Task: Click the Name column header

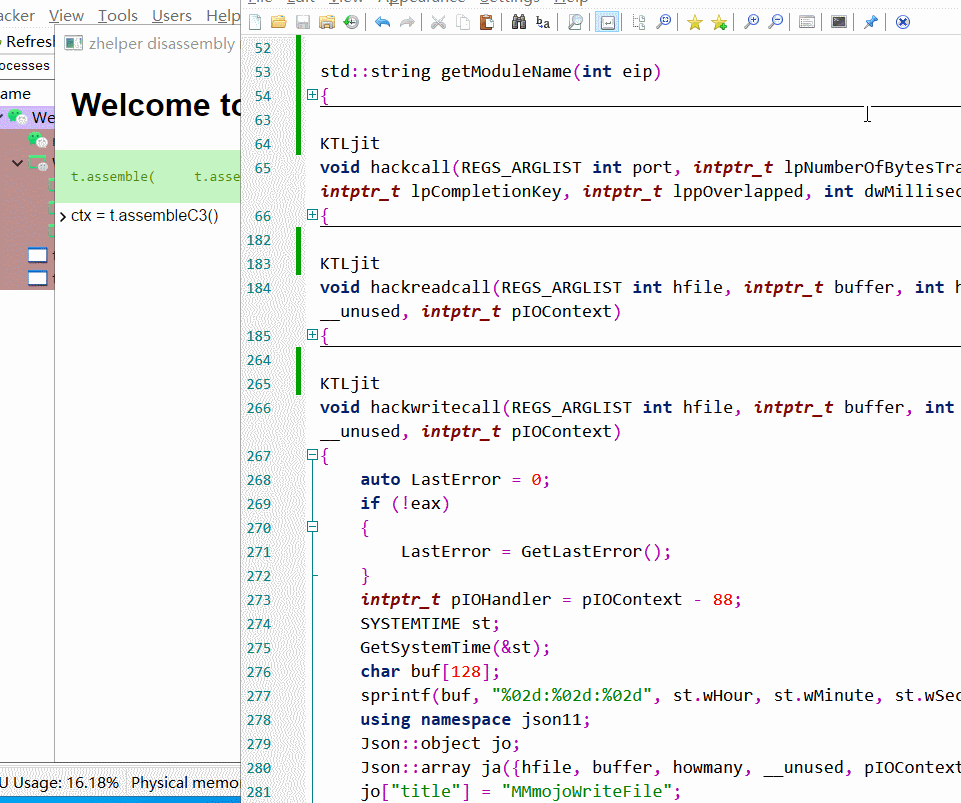Action: point(15,94)
